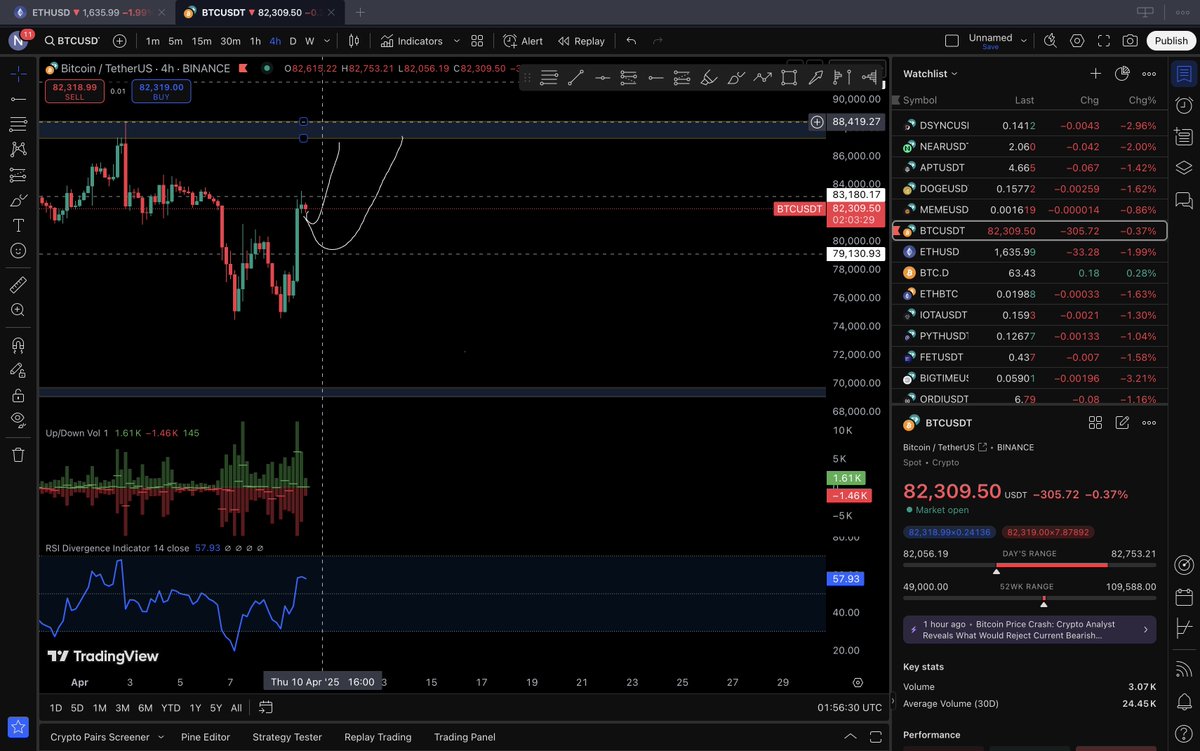Open favorites star button in left sidebar
The image size is (1200, 751).
coord(18,727)
